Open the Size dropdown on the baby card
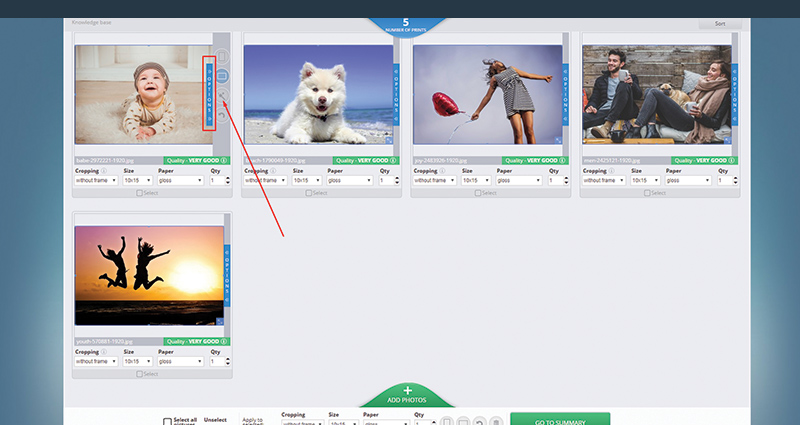Image resolution: width=800 pixels, height=425 pixels. click(x=138, y=181)
